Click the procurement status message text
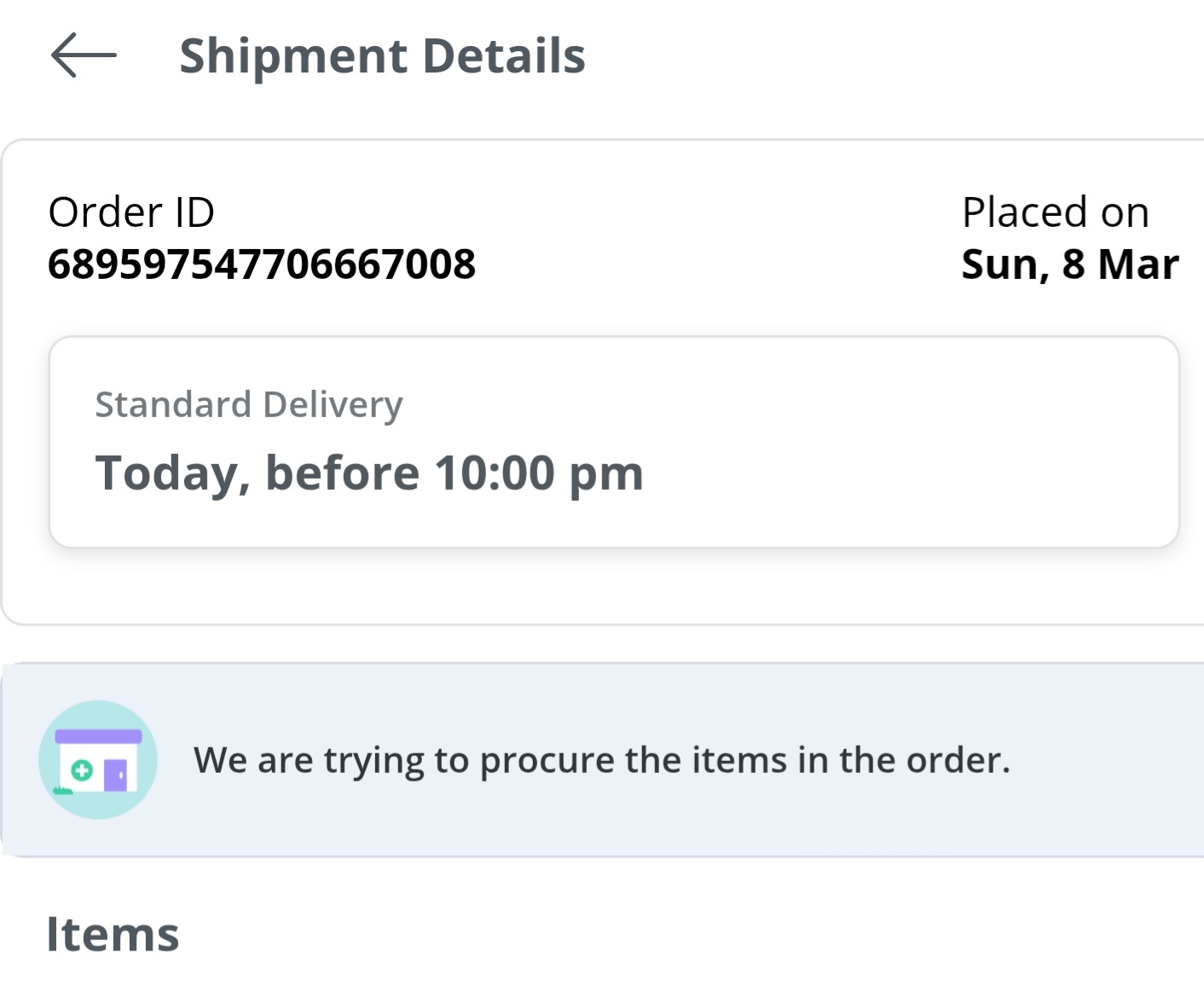The image size is (1204, 993). [601, 759]
